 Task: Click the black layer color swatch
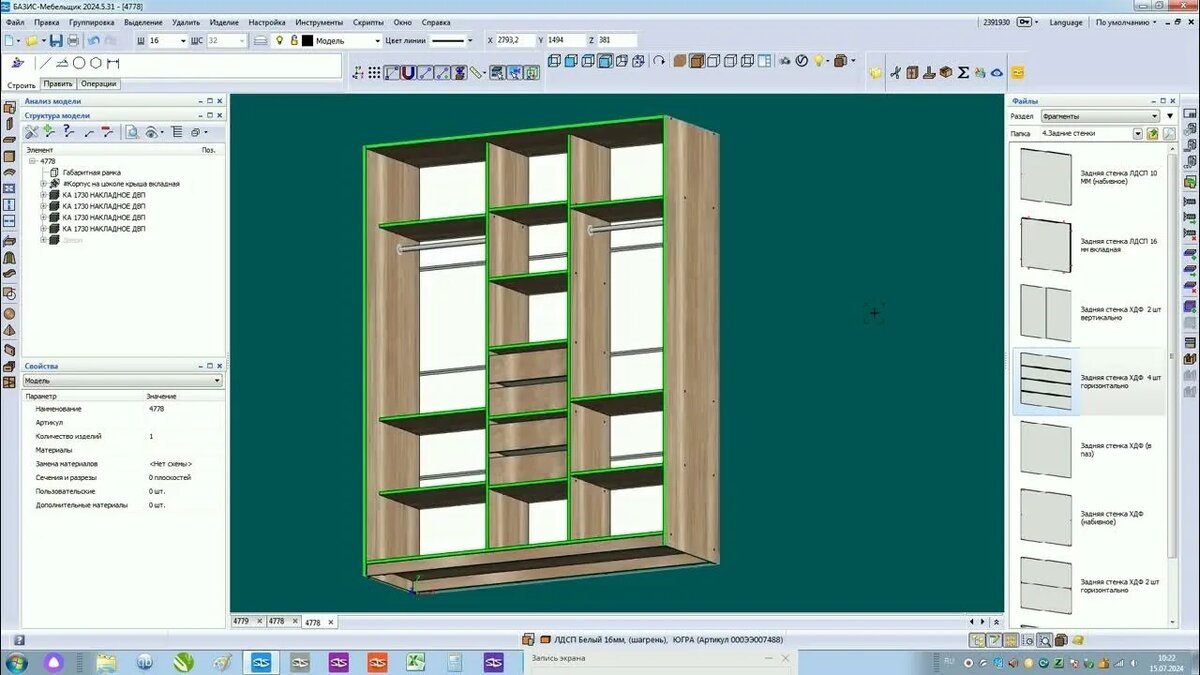coord(308,40)
